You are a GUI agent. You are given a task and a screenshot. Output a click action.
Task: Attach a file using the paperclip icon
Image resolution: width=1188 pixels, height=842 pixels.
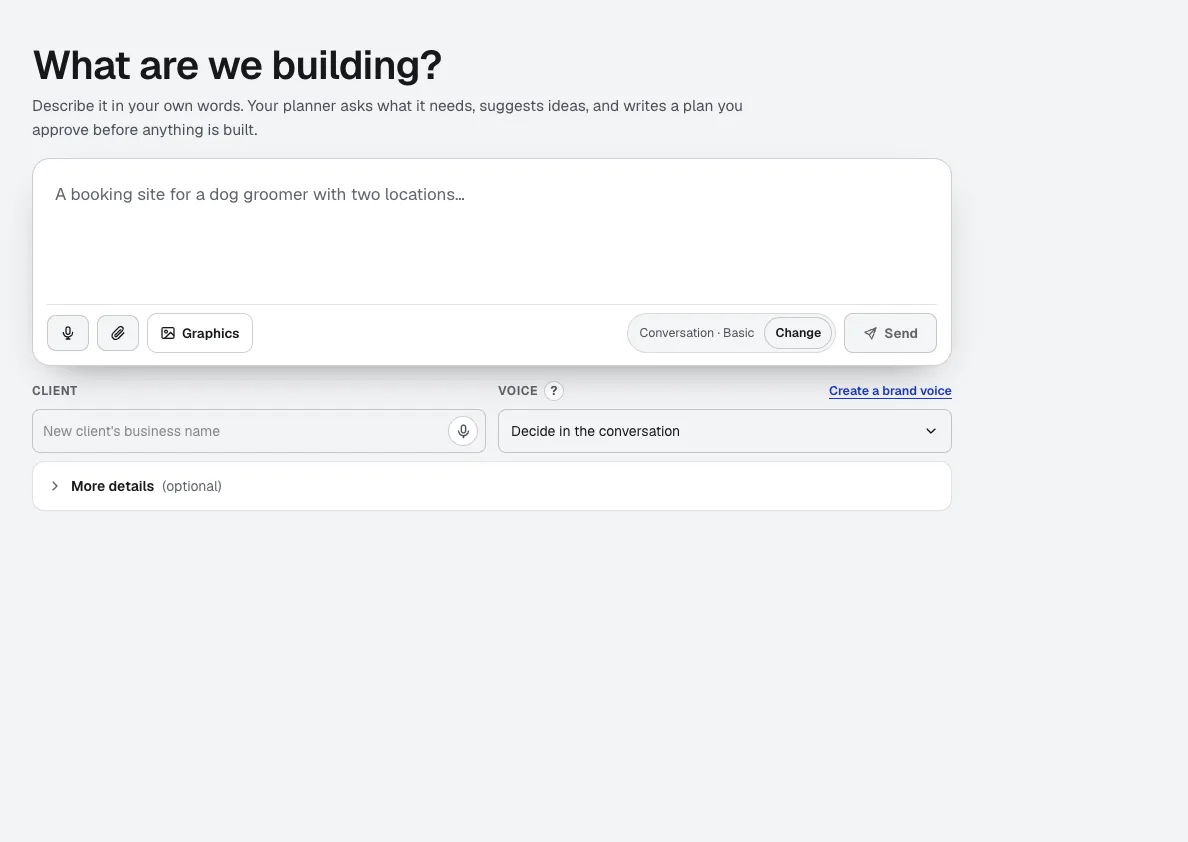pos(118,333)
